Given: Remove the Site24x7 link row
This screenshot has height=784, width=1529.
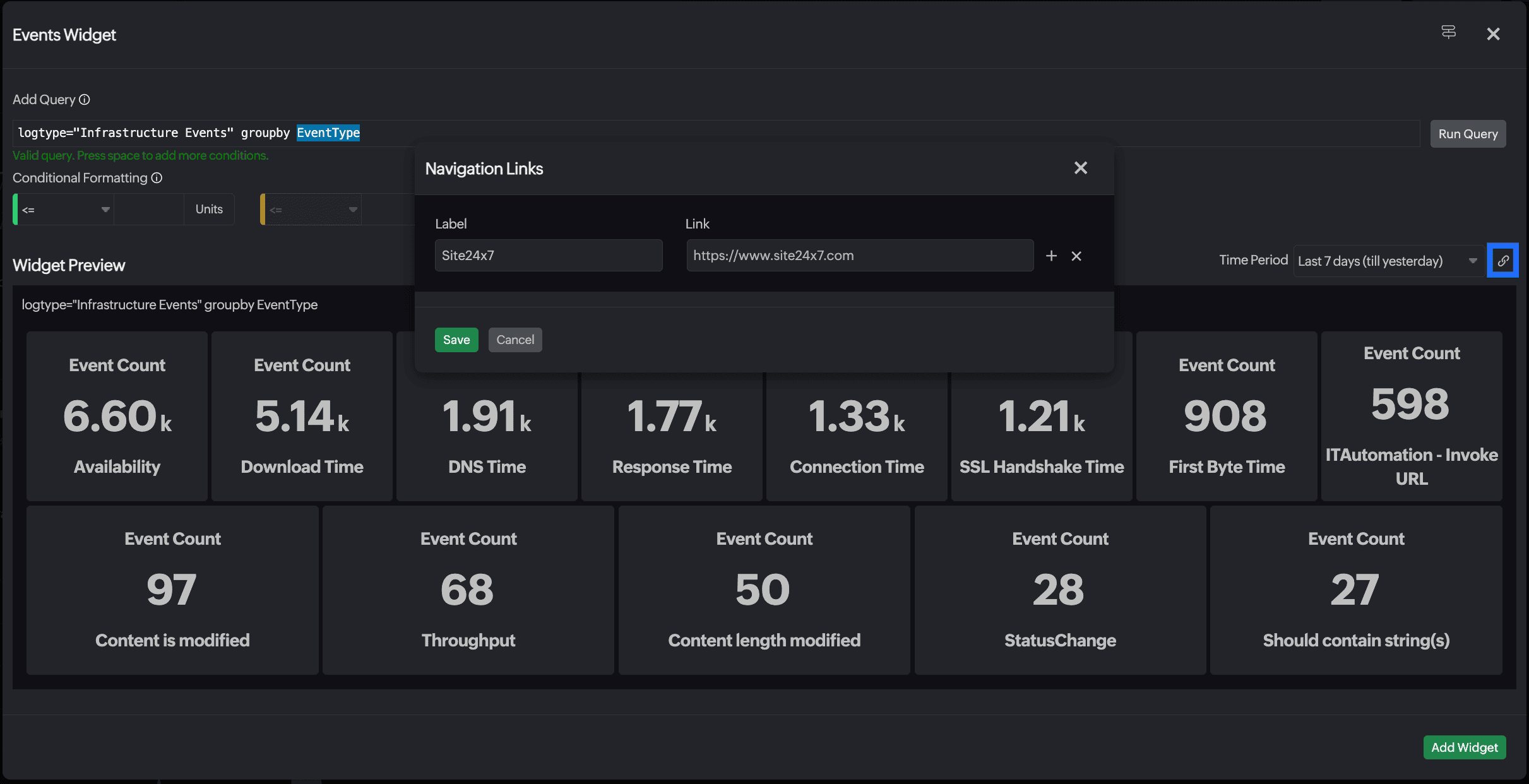Looking at the screenshot, I should click(1076, 256).
